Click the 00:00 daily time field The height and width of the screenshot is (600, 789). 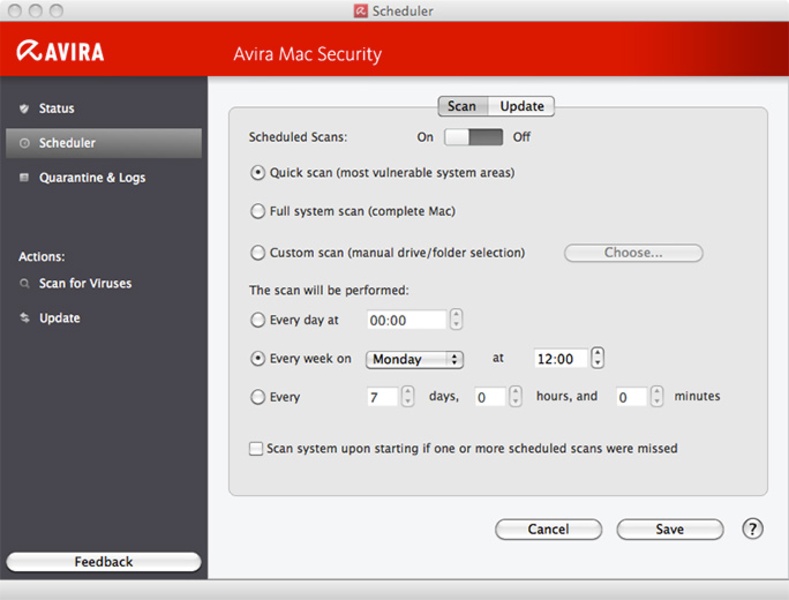coord(406,320)
